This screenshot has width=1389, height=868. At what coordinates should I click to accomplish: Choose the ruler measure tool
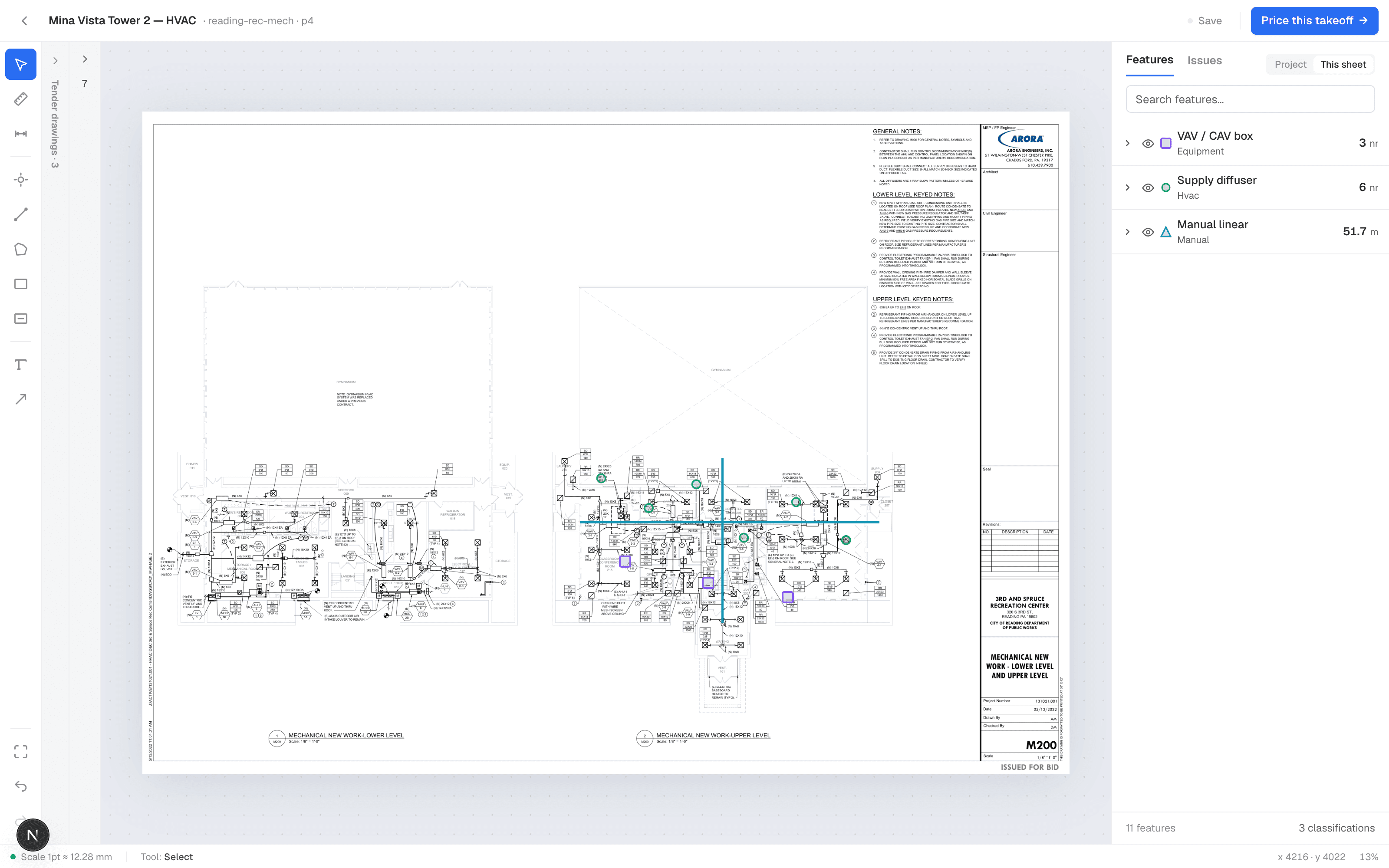(21, 99)
